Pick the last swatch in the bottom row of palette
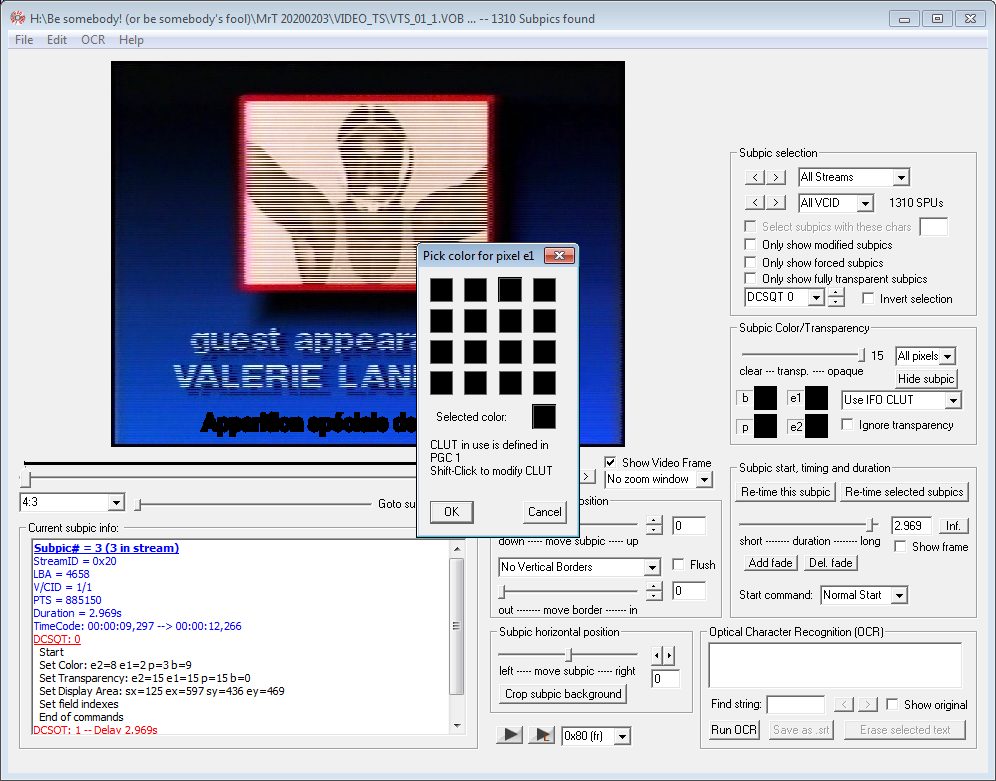This screenshot has width=996, height=781. coord(544,383)
